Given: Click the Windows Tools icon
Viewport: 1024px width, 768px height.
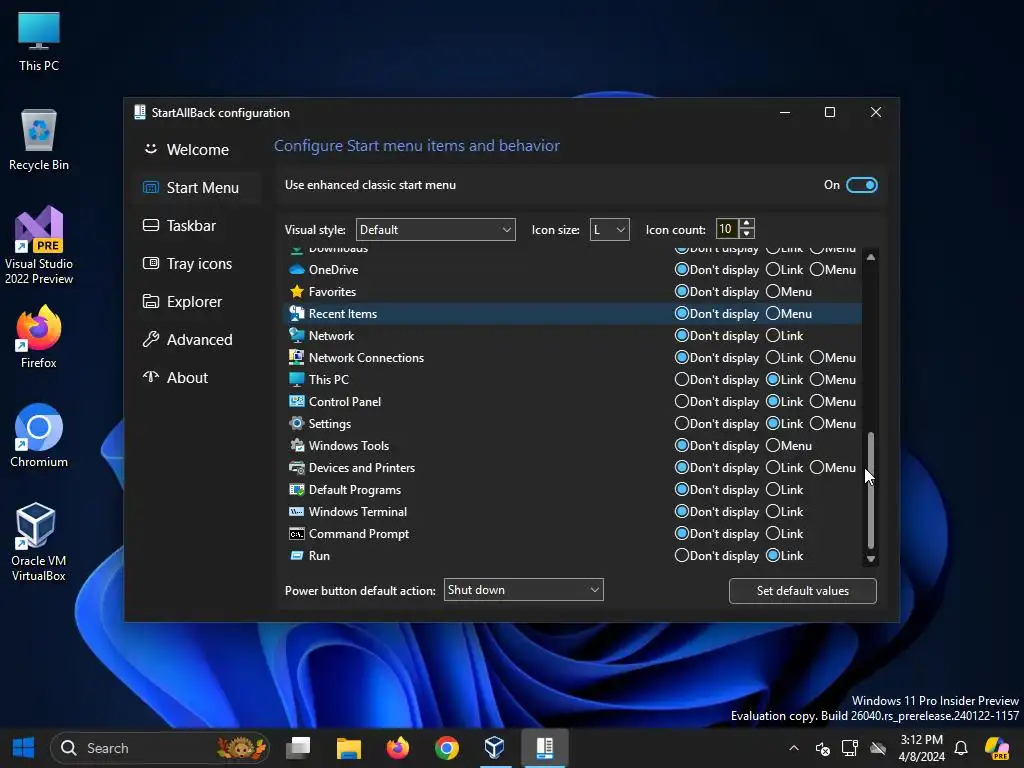Looking at the screenshot, I should [296, 445].
